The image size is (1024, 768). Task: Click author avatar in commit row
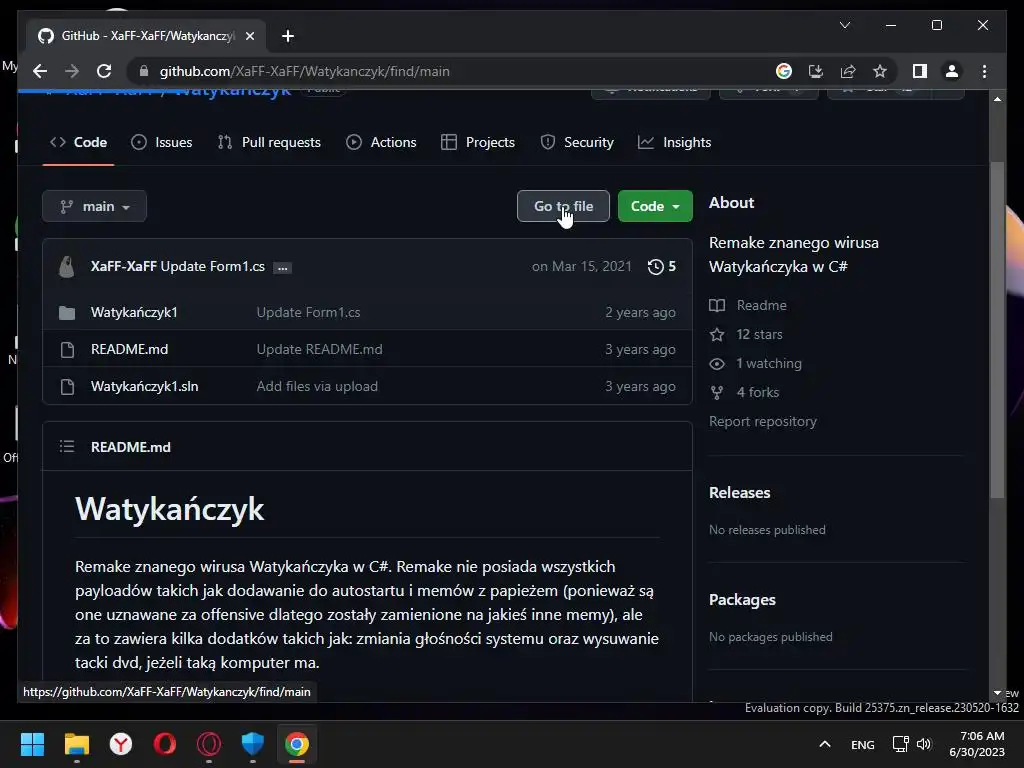[x=67, y=266]
